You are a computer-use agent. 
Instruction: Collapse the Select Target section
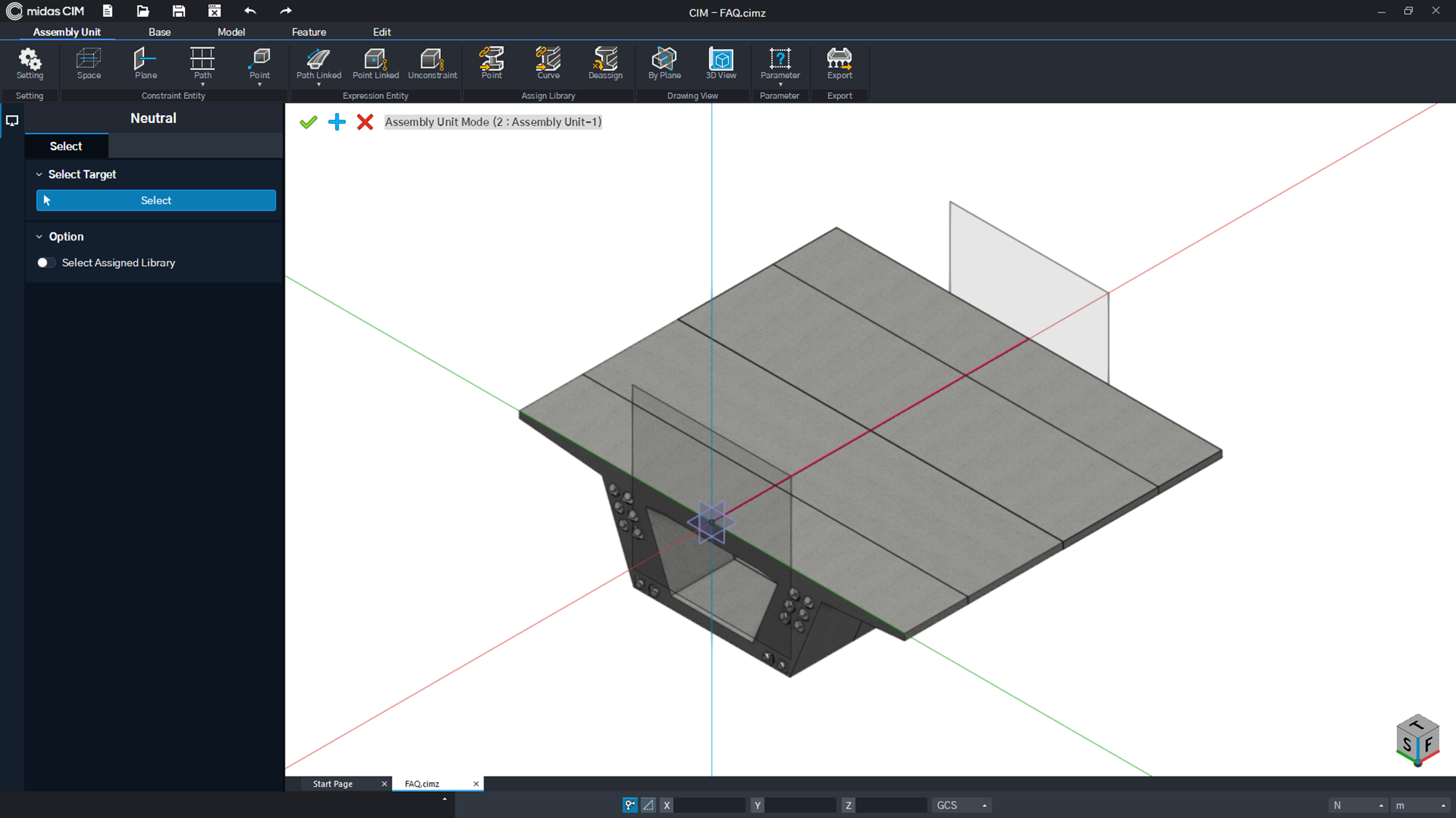coord(39,175)
